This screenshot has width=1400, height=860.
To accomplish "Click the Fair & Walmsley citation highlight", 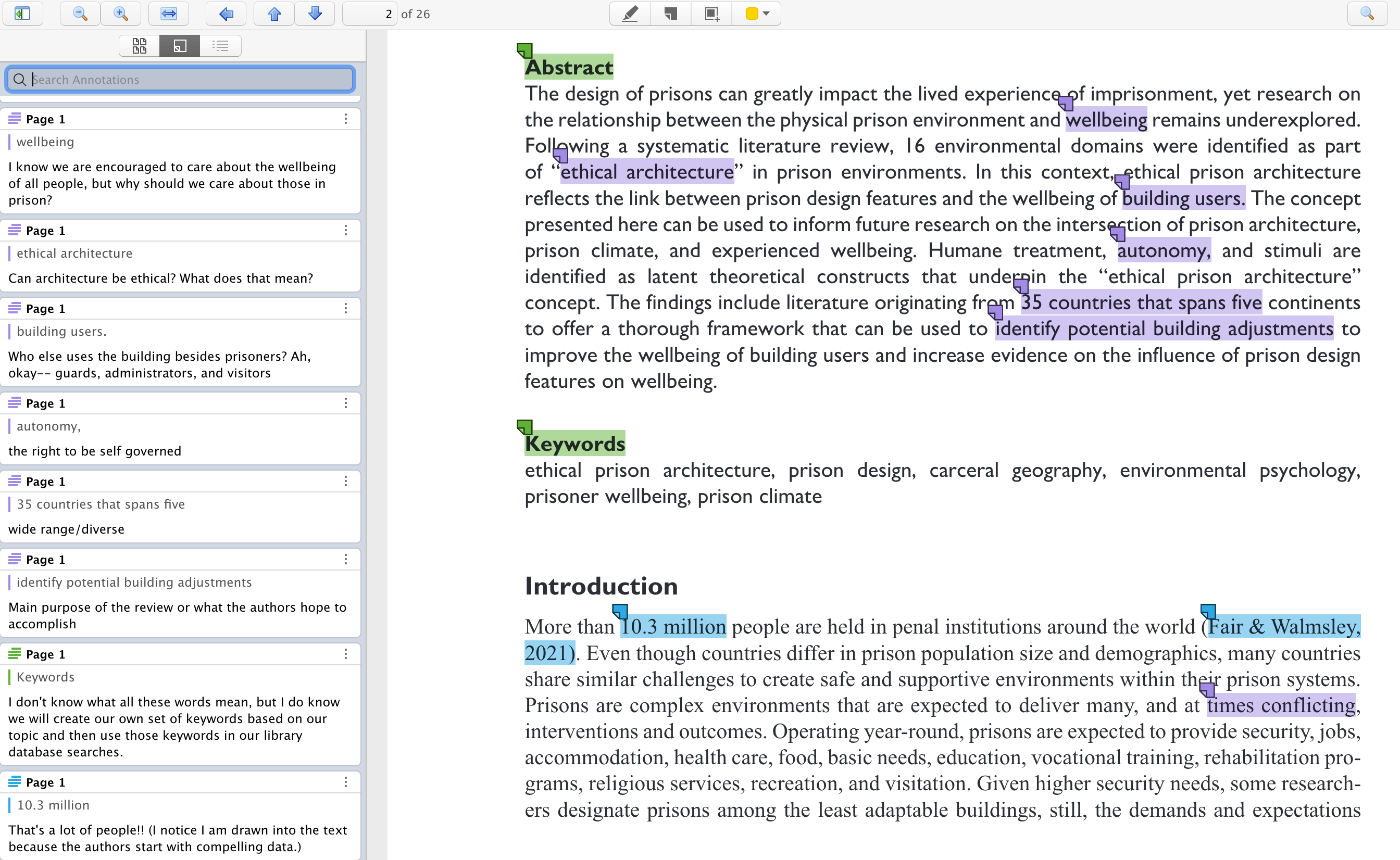I will [1284, 626].
